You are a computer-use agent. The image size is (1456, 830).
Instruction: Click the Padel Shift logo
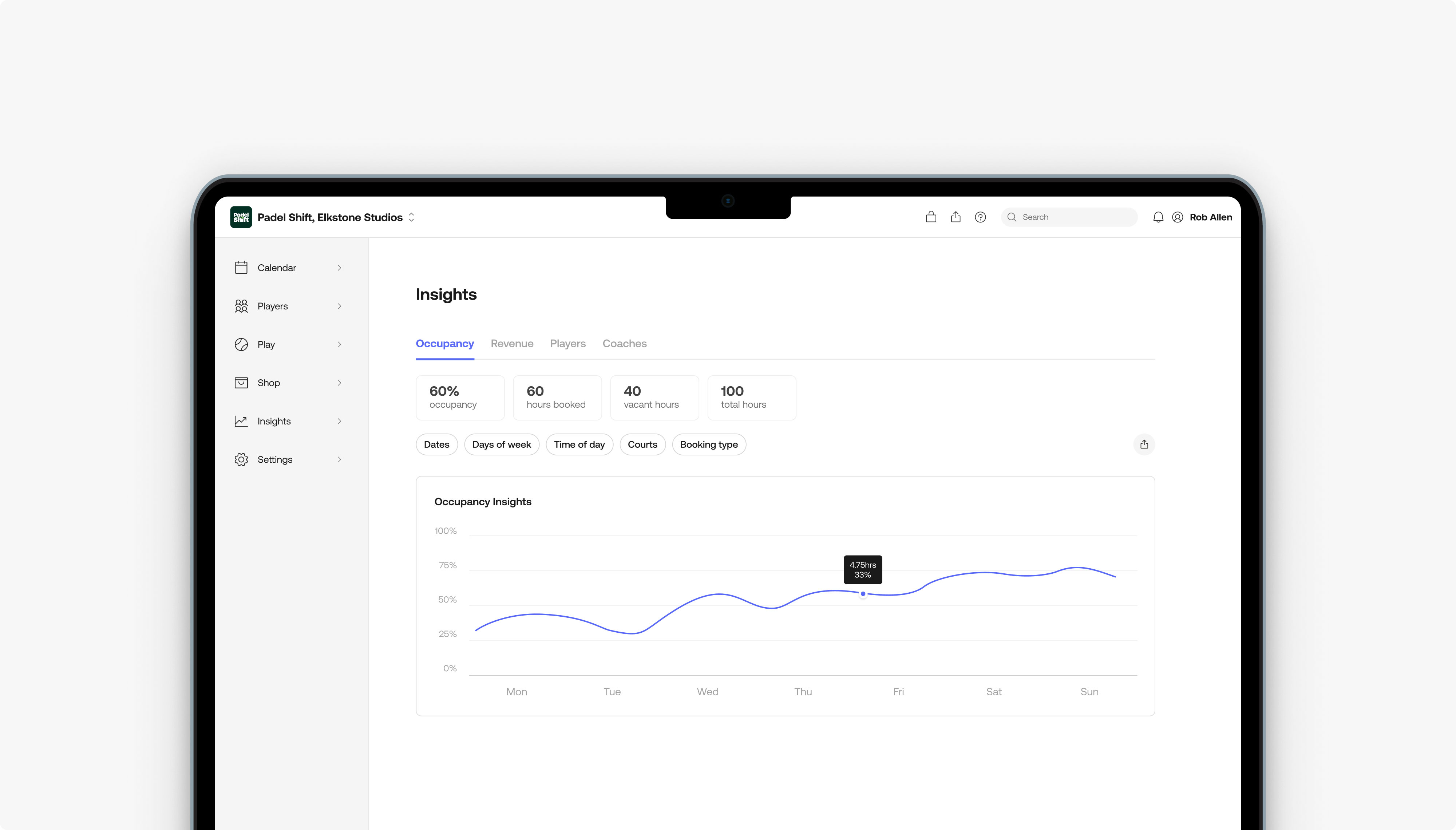(241, 217)
